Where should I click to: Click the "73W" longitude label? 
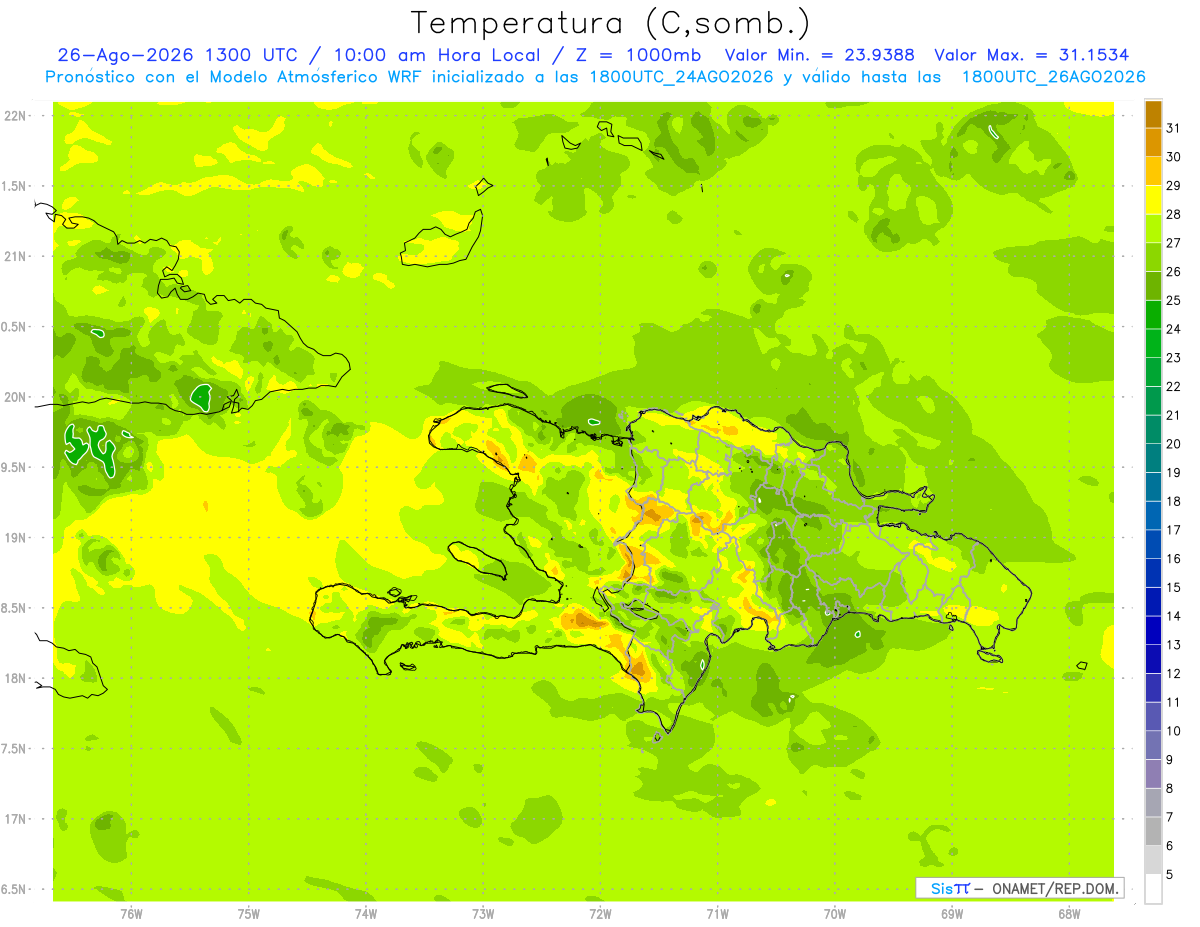click(483, 913)
